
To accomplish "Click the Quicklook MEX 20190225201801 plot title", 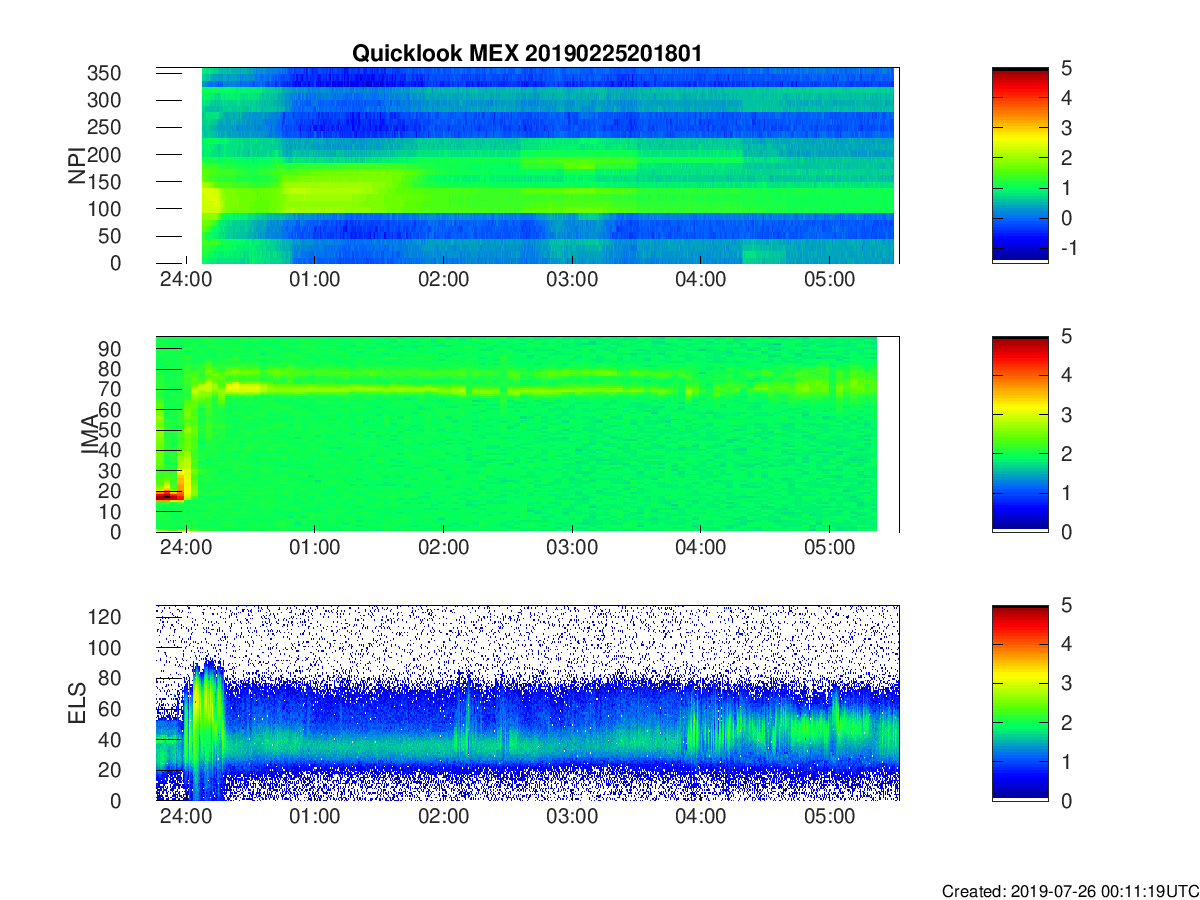I will (x=526, y=53).
